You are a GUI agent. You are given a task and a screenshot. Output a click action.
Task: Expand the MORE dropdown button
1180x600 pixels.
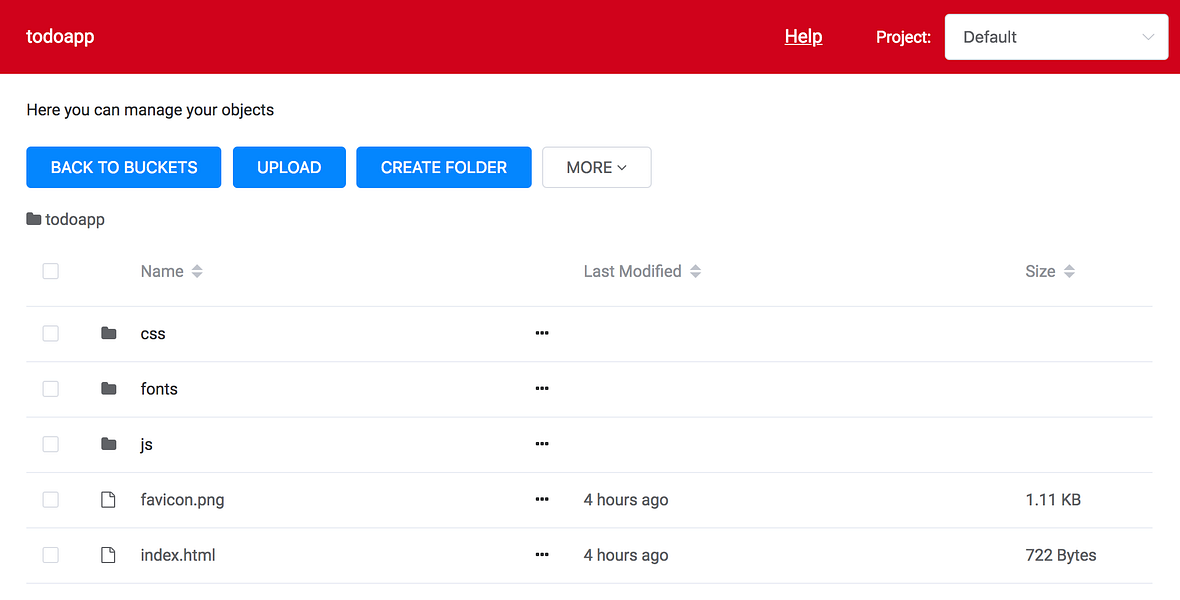[x=597, y=167]
